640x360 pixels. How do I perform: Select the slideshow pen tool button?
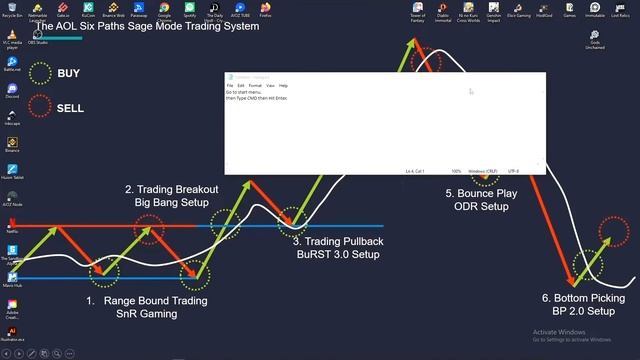tap(31, 353)
